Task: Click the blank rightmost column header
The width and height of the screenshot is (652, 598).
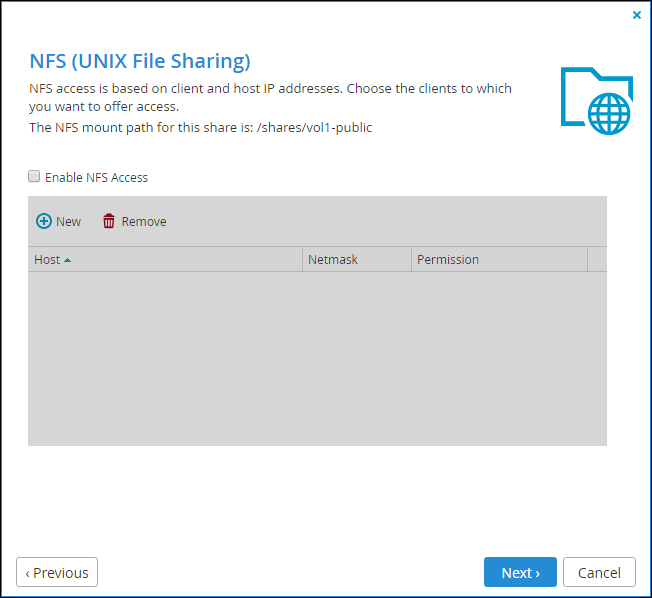Action: point(597,259)
